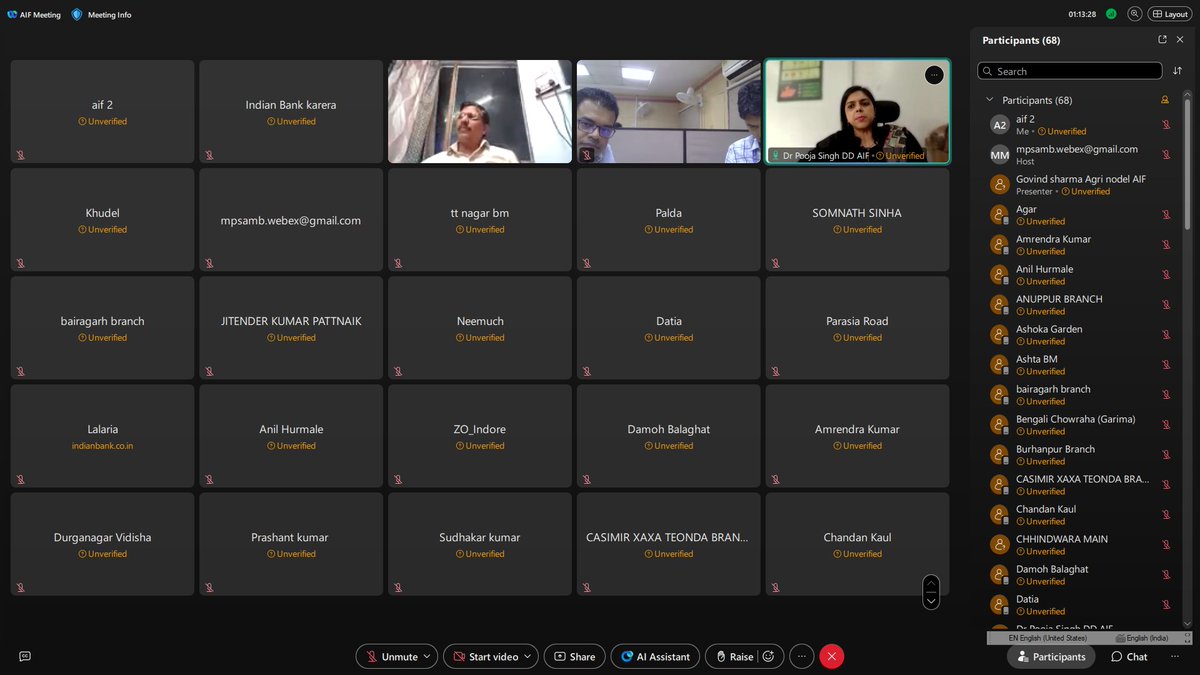Image resolution: width=1200 pixels, height=675 pixels.
Task: Click muted mic icon in the Ashta BM row
Action: pyautogui.click(x=1166, y=365)
